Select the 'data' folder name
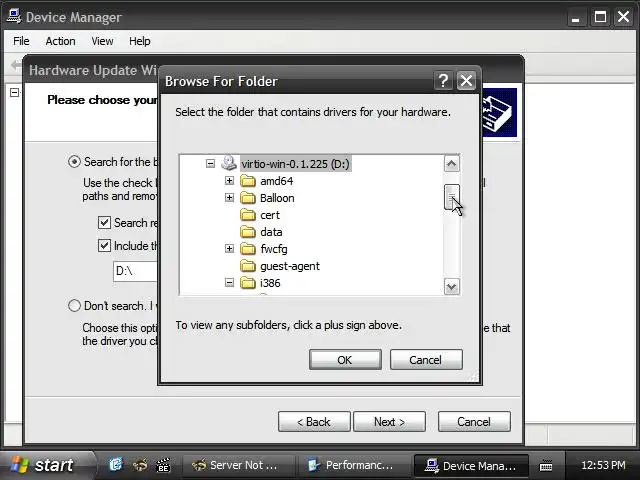This screenshot has height=480, width=640. [x=271, y=232]
